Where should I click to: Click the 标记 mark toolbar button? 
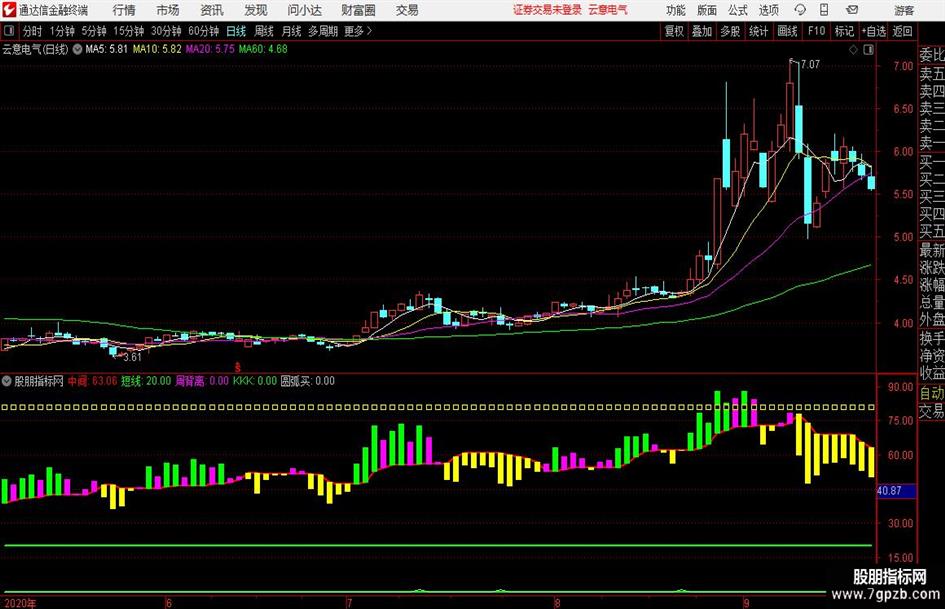(844, 31)
